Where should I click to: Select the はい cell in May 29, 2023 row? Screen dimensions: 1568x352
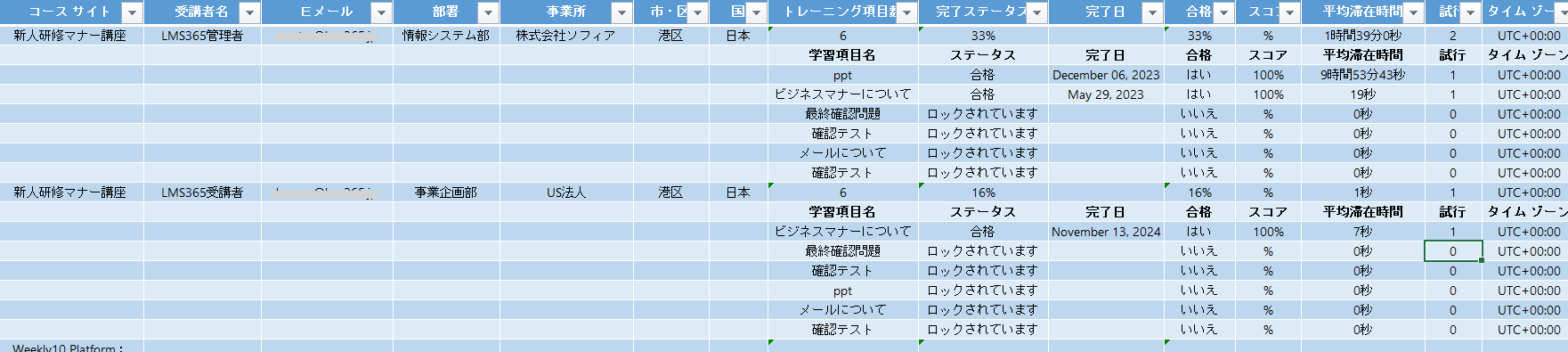1199,94
